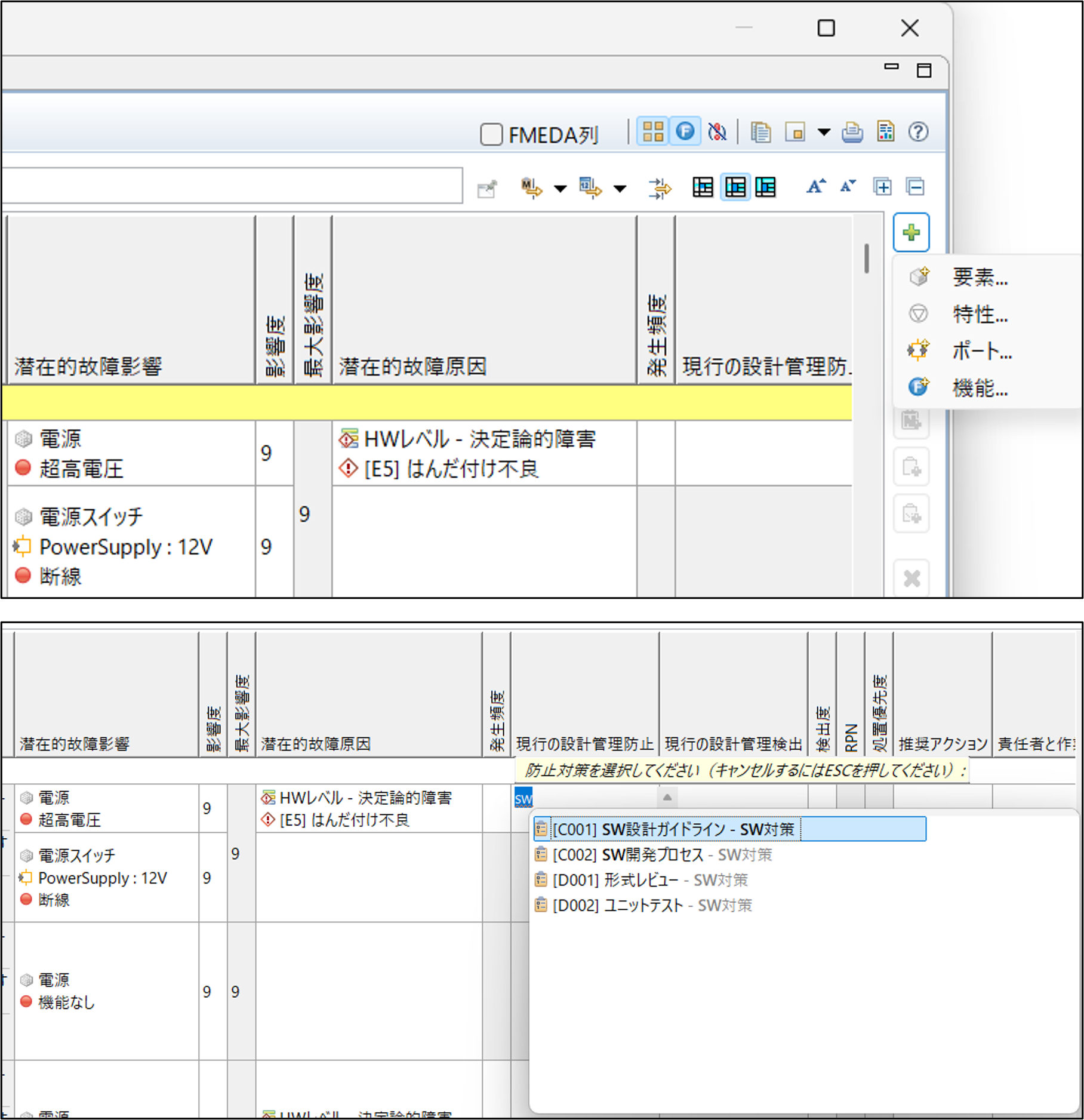1084x1120 pixels.
Task: Click the print icon in the toolbar
Action: tap(852, 132)
